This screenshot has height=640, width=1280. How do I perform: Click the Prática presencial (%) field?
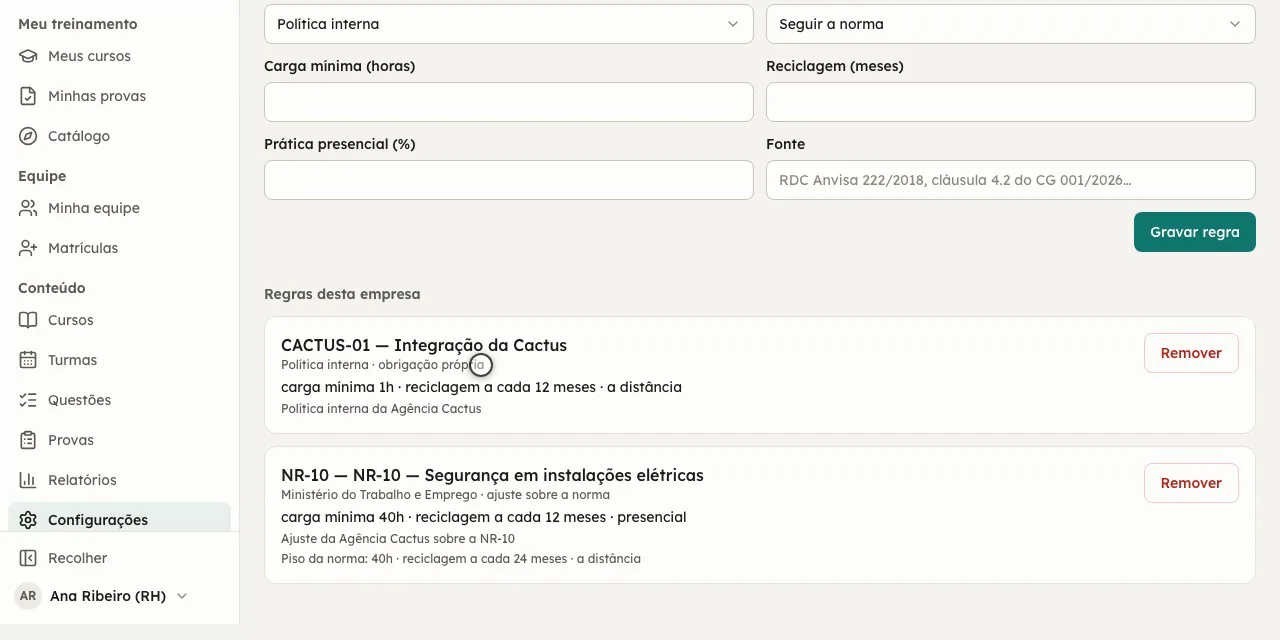[508, 180]
